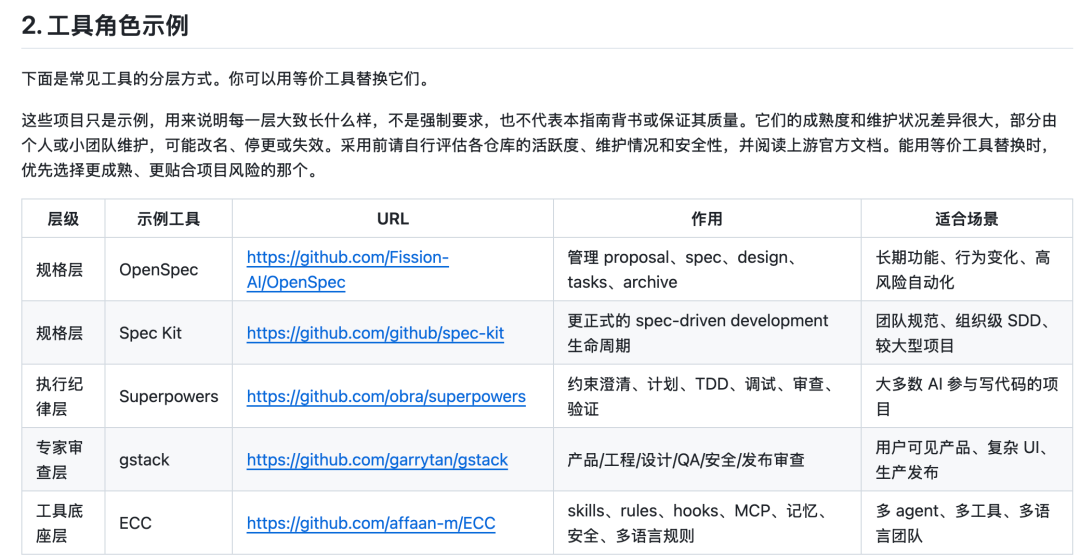The height and width of the screenshot is (560, 1080).
Task: Click the '适合场景' column header
Action: point(966,218)
